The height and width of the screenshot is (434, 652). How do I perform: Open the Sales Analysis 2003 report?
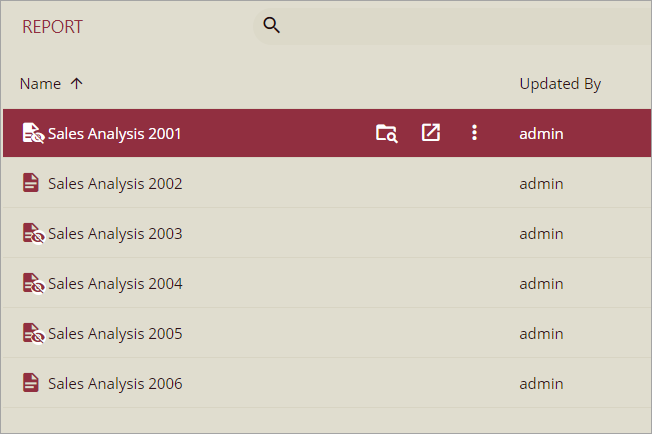[115, 234]
